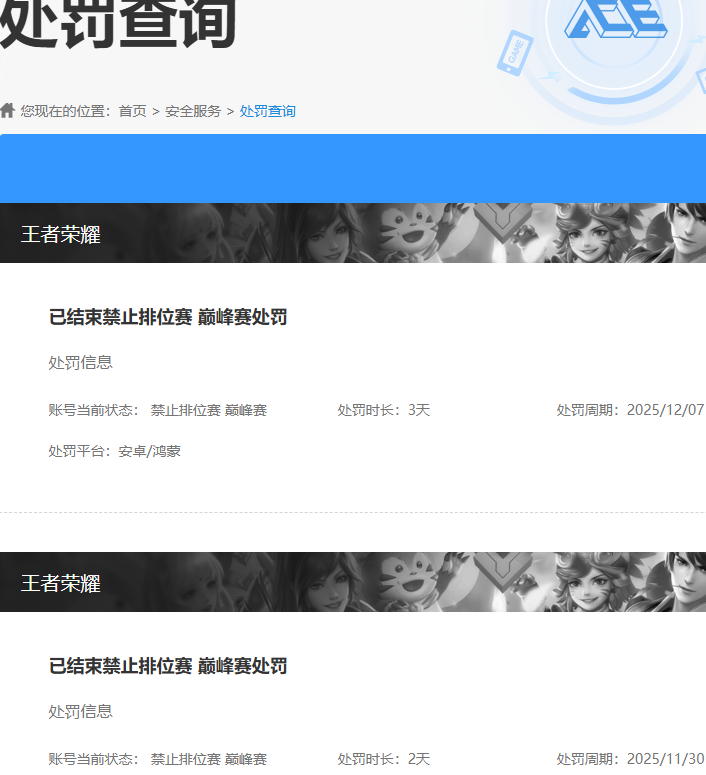Screen dimensions: 706x775
Task: Click the first 王者荣耀 banner title
Action: [61, 234]
